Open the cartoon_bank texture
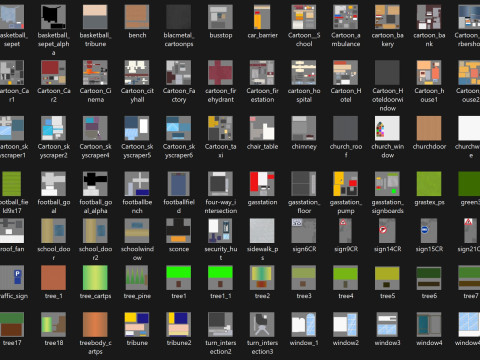 (429, 17)
